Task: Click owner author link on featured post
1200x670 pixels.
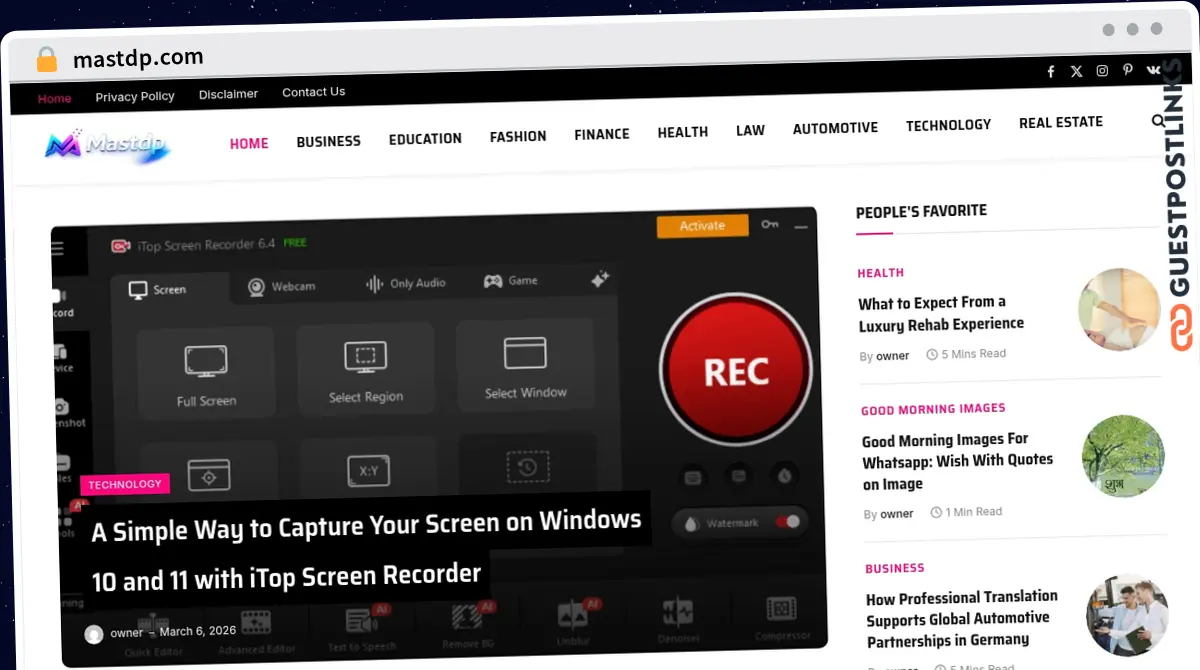Action: 127,633
